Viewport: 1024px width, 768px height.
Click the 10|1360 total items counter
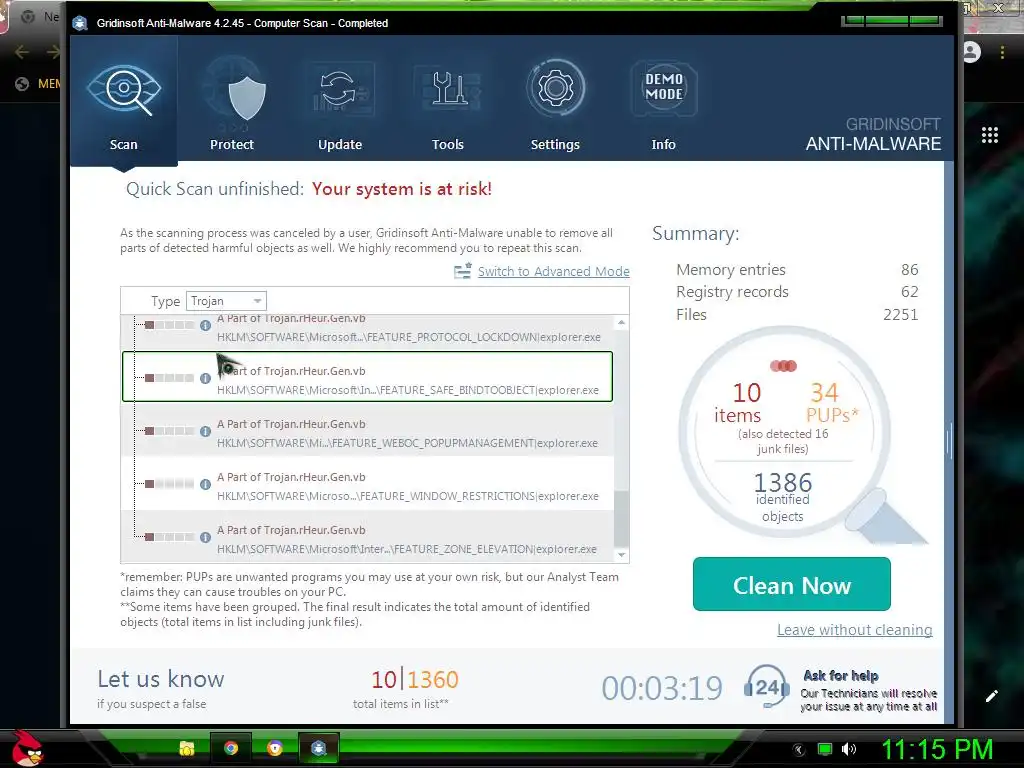click(415, 680)
